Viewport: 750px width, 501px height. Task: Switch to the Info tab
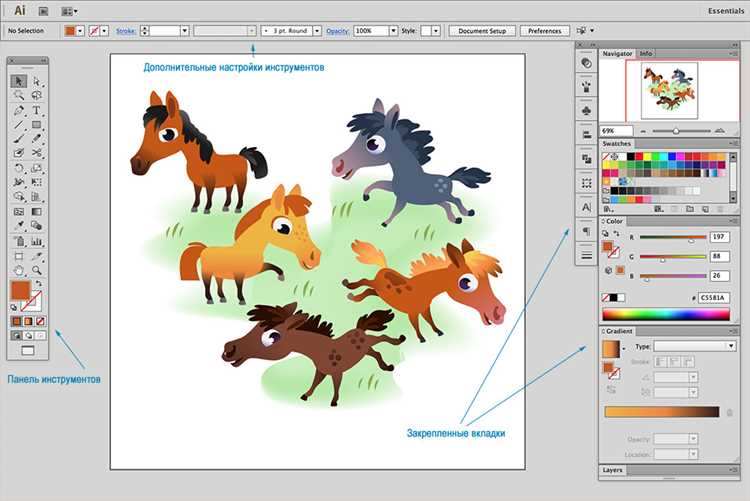point(646,54)
